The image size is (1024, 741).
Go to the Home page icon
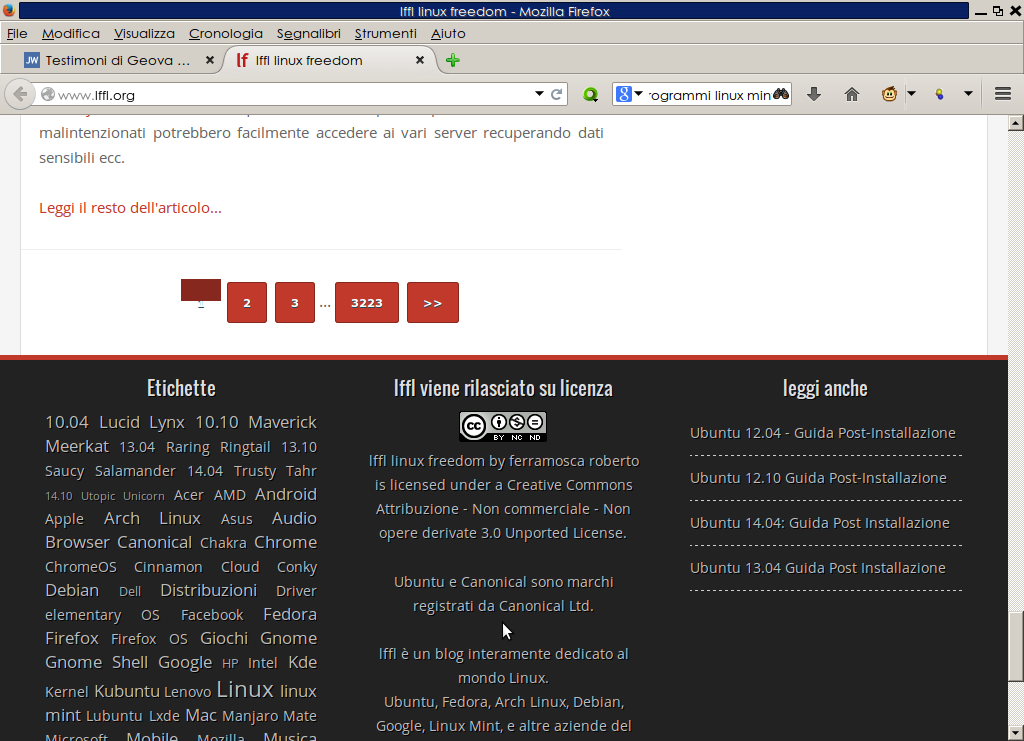tap(852, 95)
